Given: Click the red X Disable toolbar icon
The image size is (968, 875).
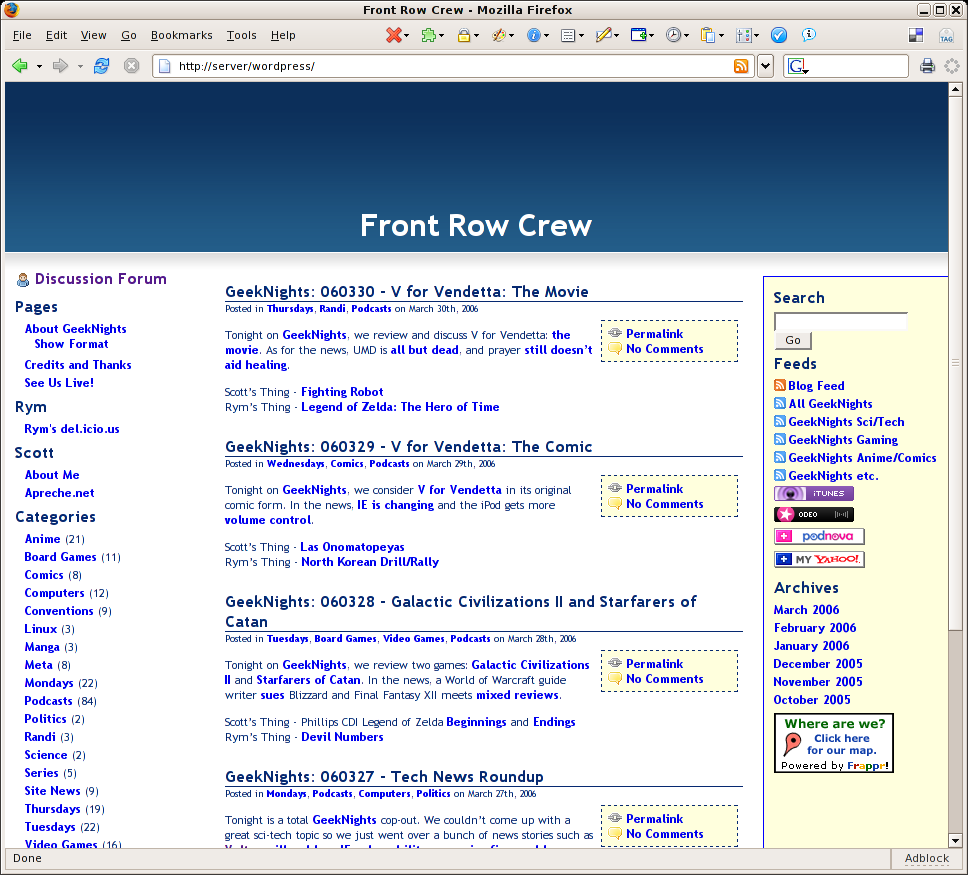Looking at the screenshot, I should click(x=393, y=35).
